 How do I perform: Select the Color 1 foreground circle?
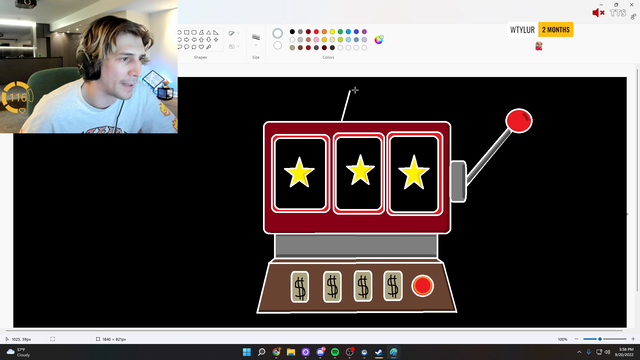(278, 33)
